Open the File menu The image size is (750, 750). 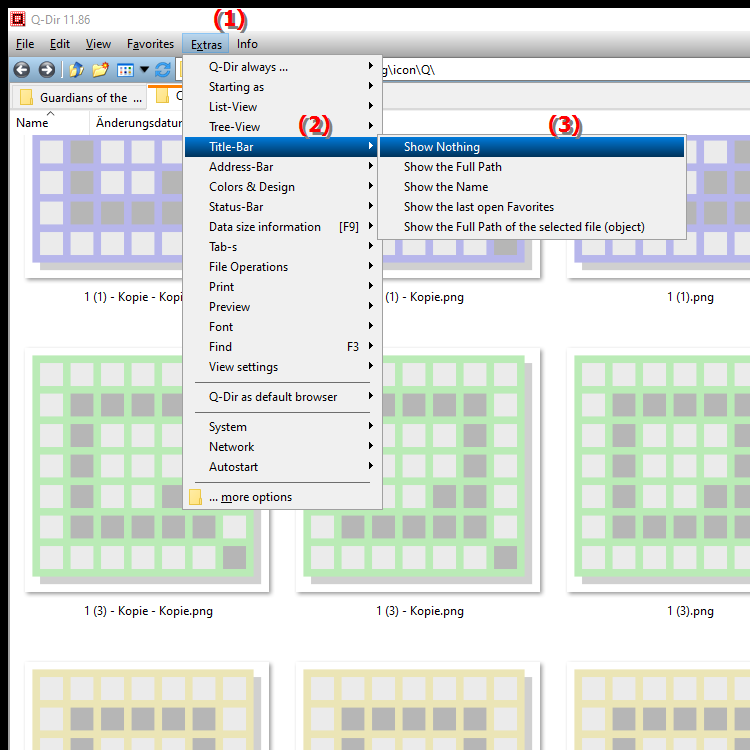[x=25, y=44]
